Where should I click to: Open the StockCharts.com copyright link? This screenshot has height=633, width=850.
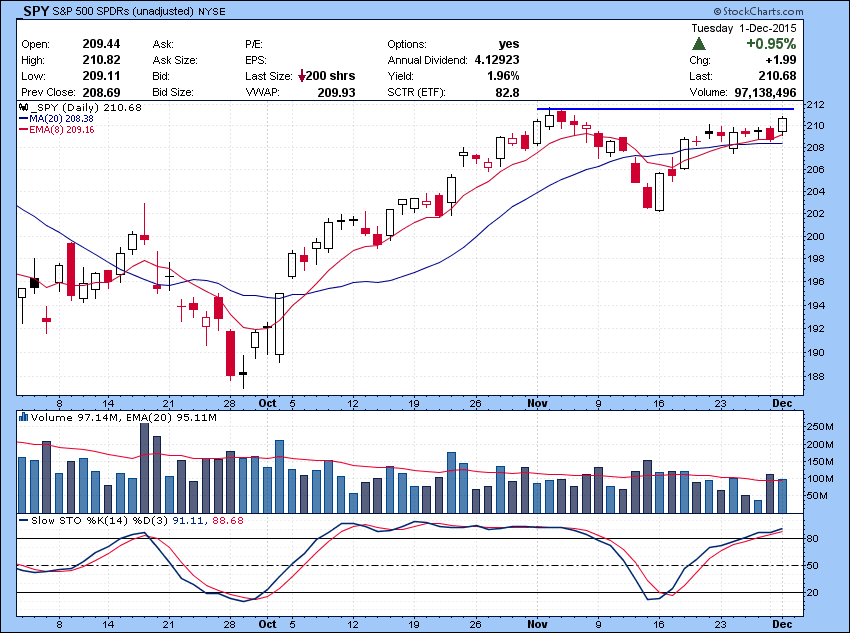click(758, 11)
